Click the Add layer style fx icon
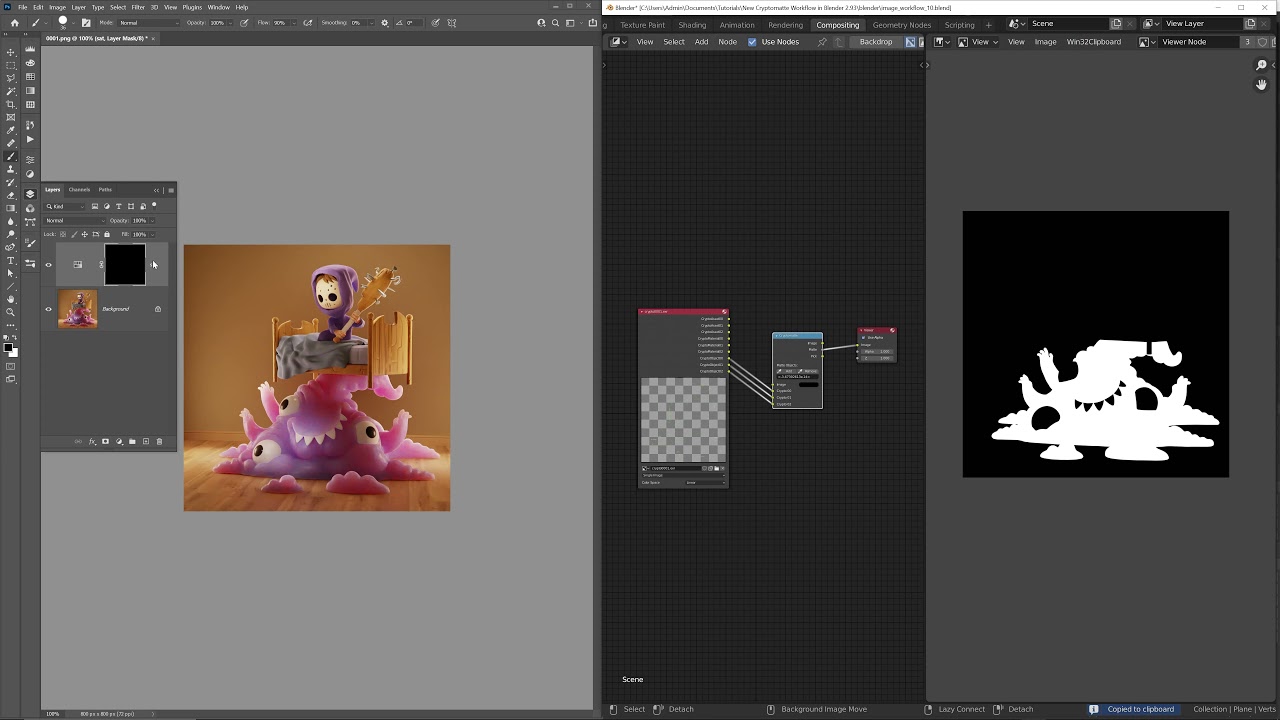The width and height of the screenshot is (1280, 720). click(x=92, y=441)
